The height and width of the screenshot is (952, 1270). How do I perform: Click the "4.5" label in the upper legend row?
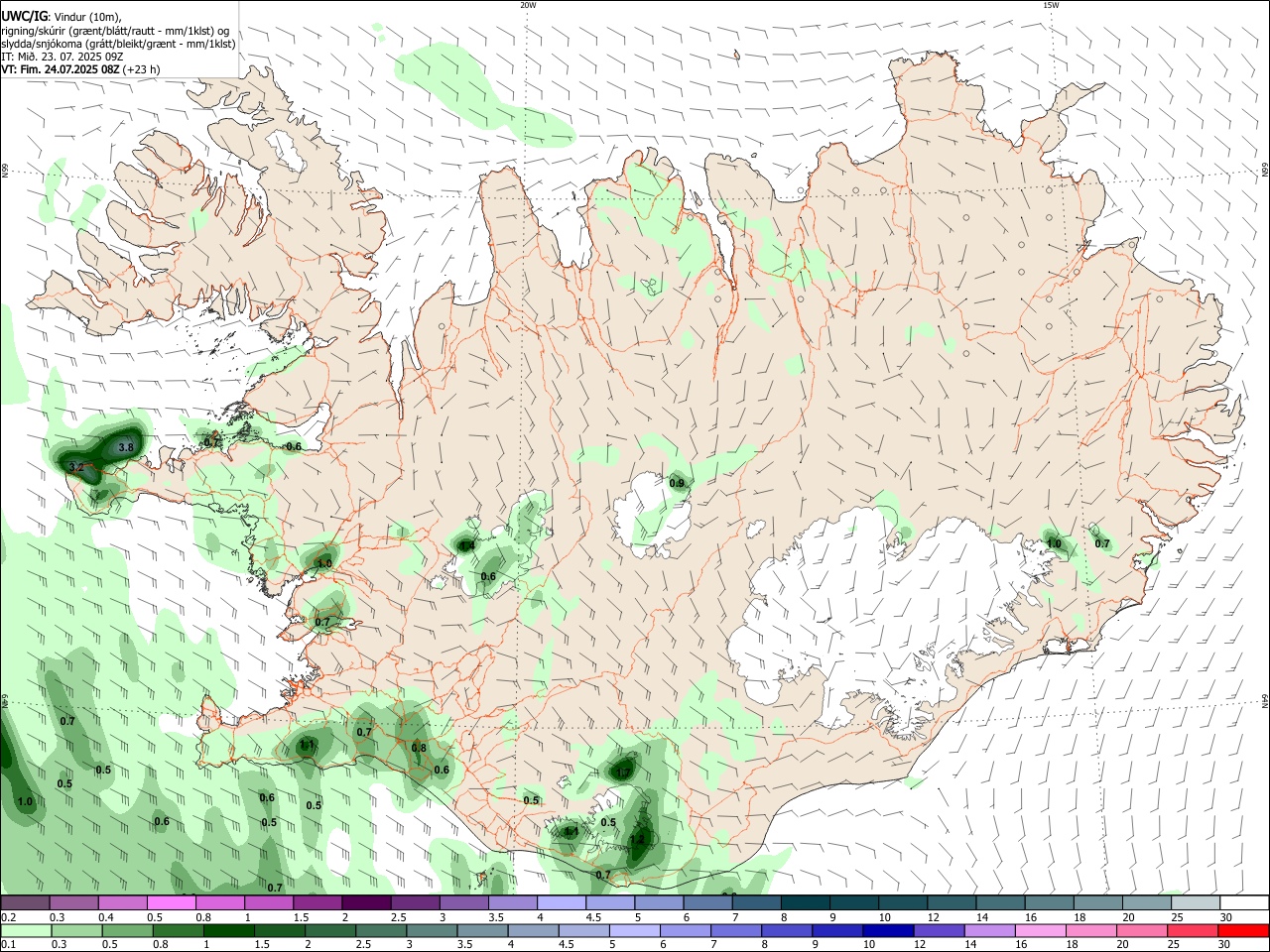593,917
